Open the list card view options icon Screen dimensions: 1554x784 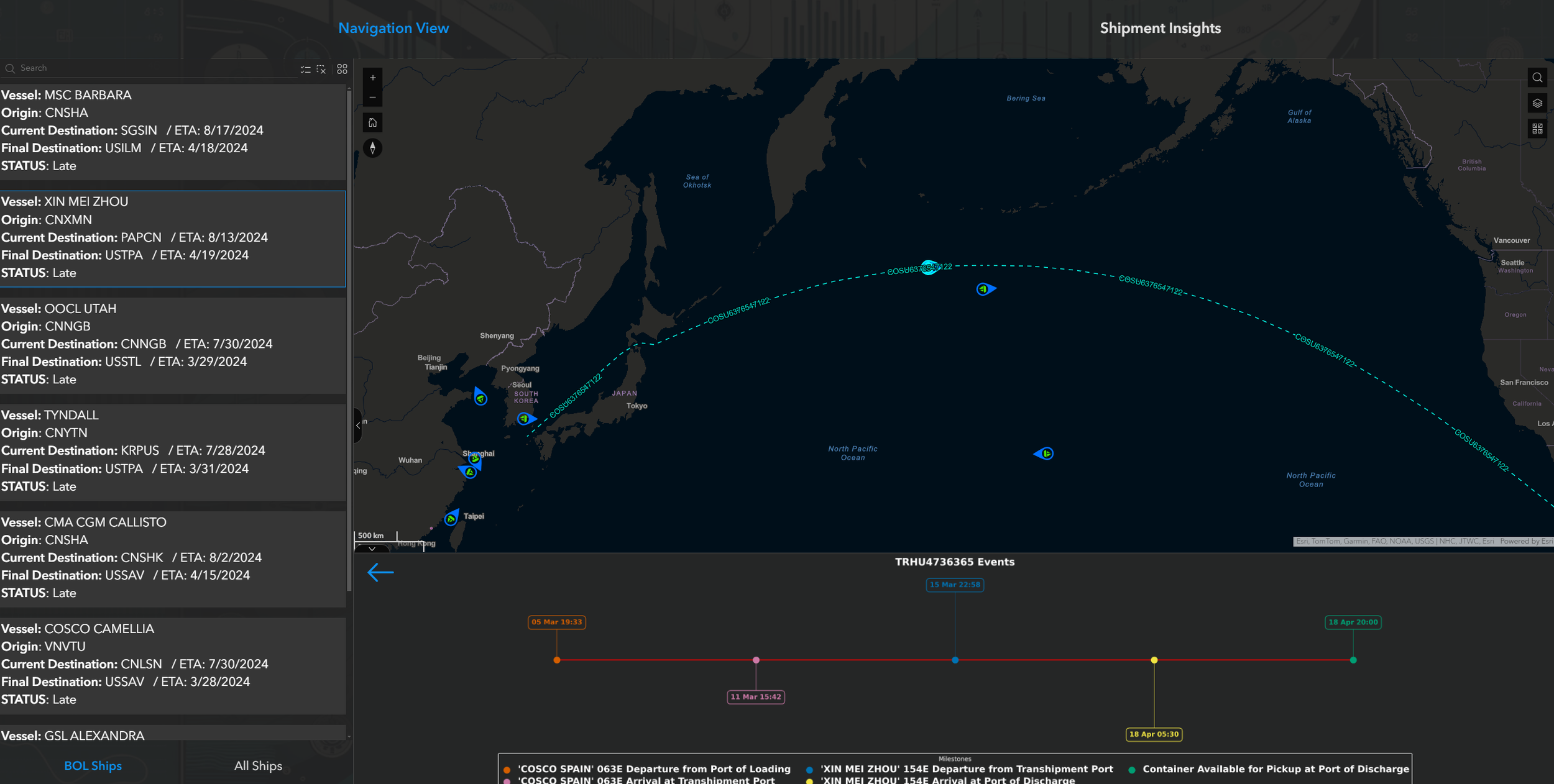coord(342,69)
